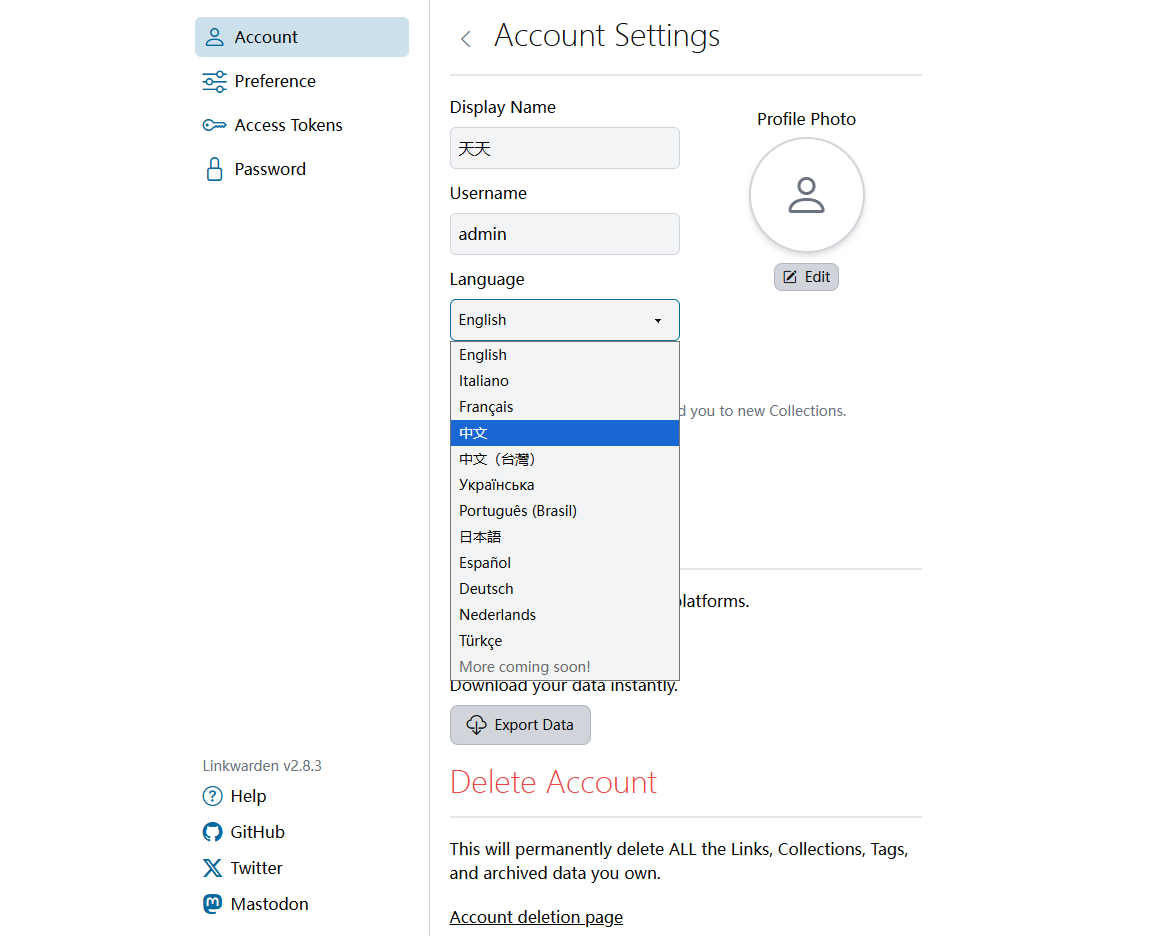
Task: Click the Preference sliders icon
Action: click(x=214, y=81)
